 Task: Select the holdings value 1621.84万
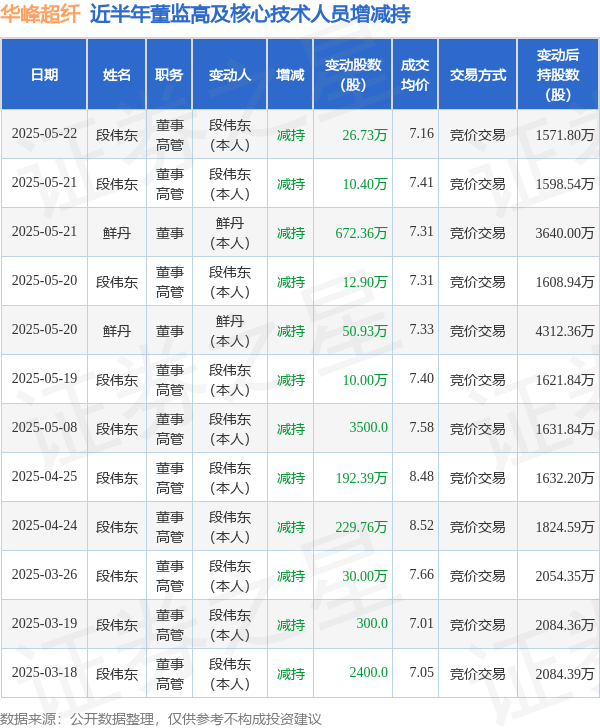[x=565, y=380]
